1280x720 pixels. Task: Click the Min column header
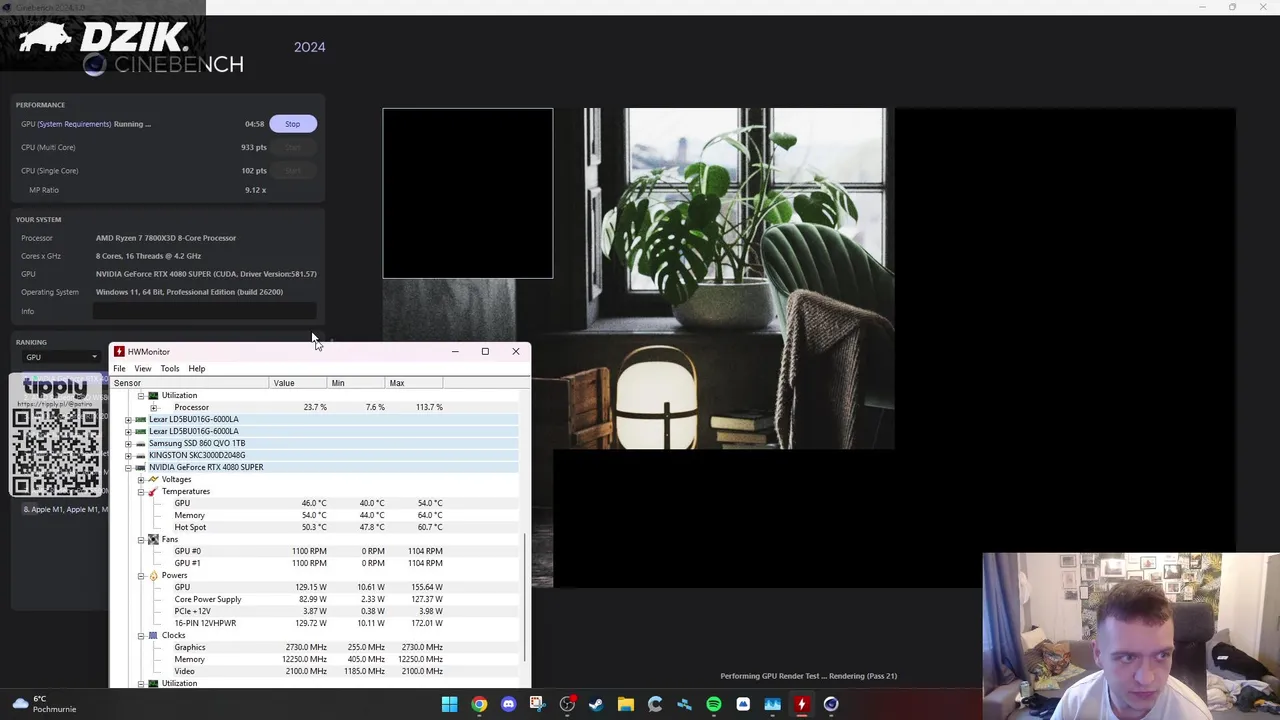click(355, 383)
